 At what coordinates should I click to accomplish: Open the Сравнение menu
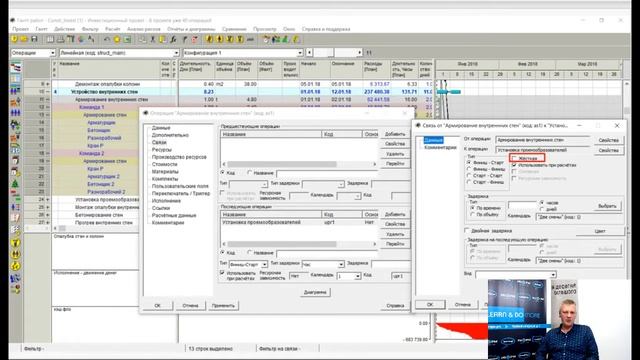234,29
